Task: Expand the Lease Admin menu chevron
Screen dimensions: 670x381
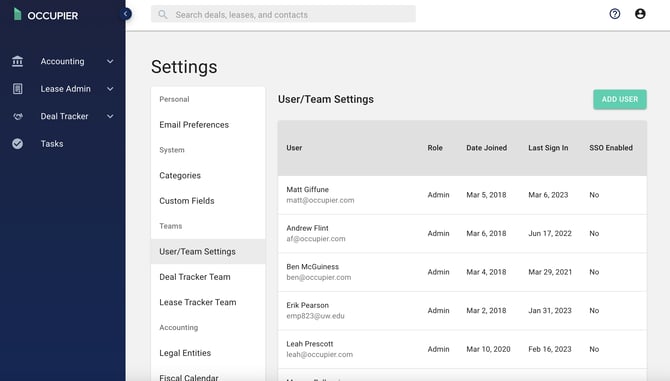Action: pos(110,89)
